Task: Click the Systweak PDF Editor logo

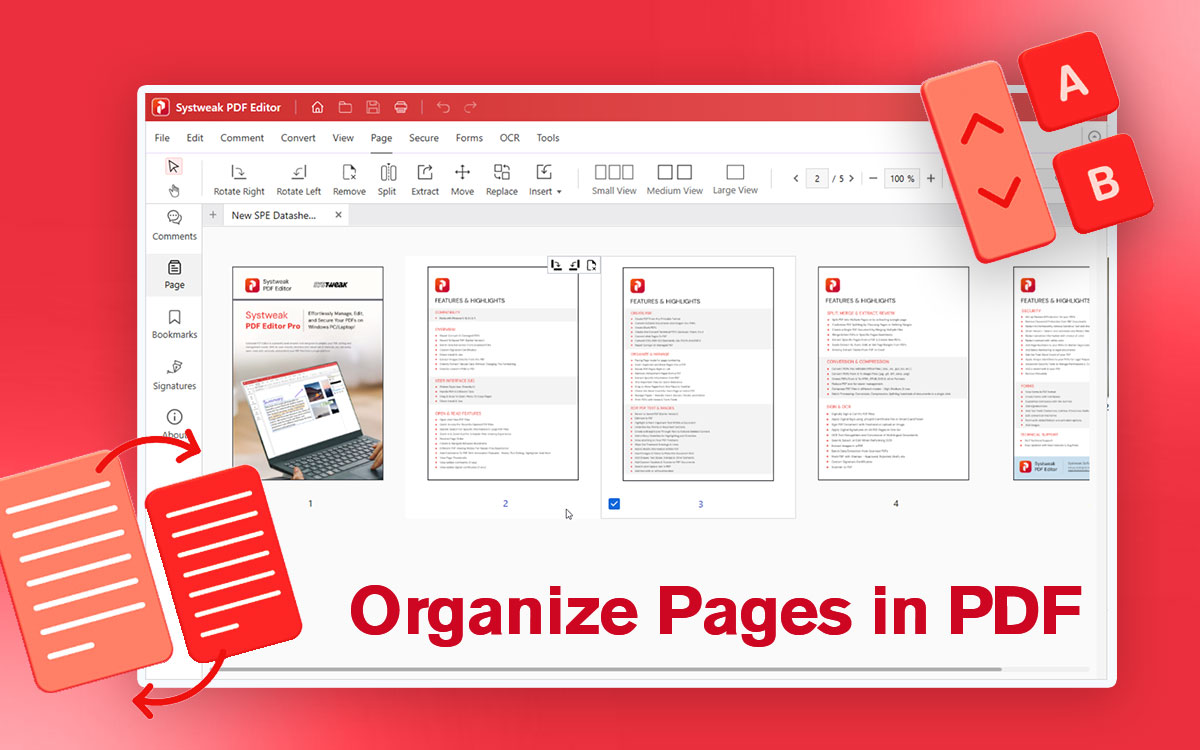Action: click(x=160, y=107)
